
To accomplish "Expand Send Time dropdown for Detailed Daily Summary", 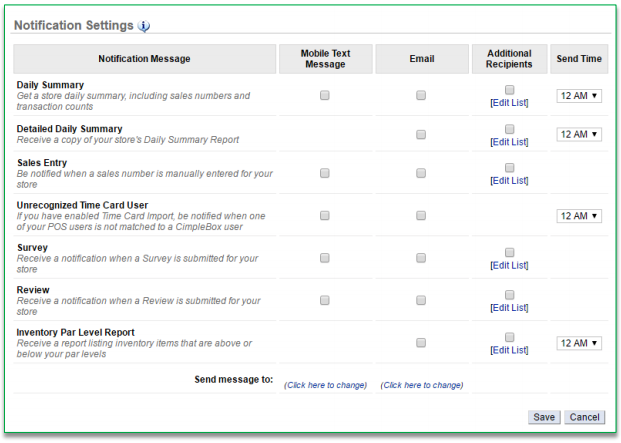I will [x=579, y=134].
